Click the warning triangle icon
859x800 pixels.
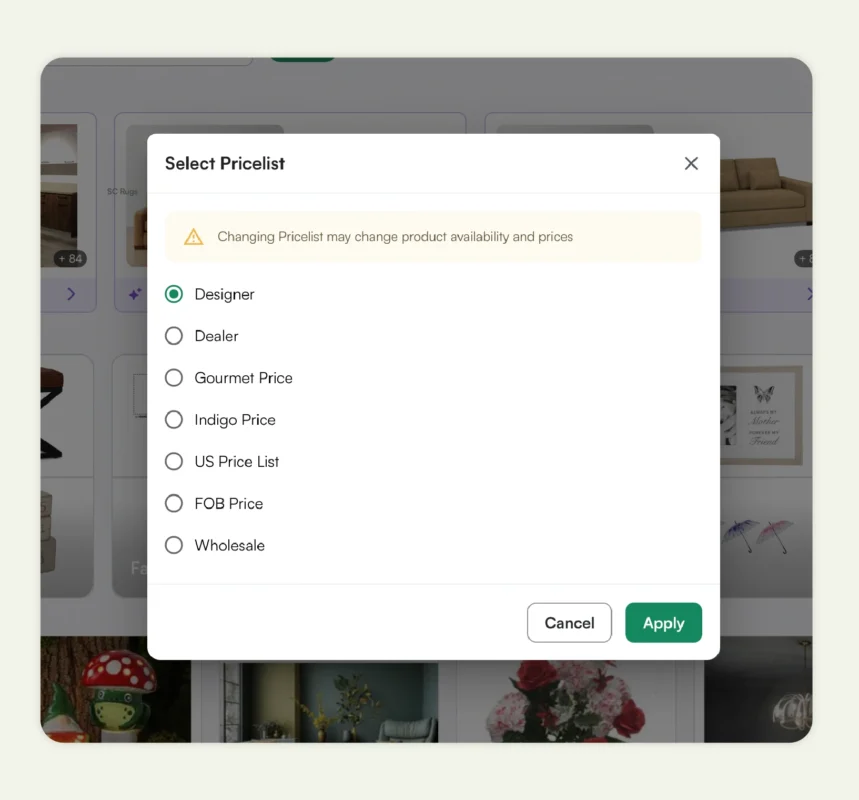pyautogui.click(x=193, y=236)
